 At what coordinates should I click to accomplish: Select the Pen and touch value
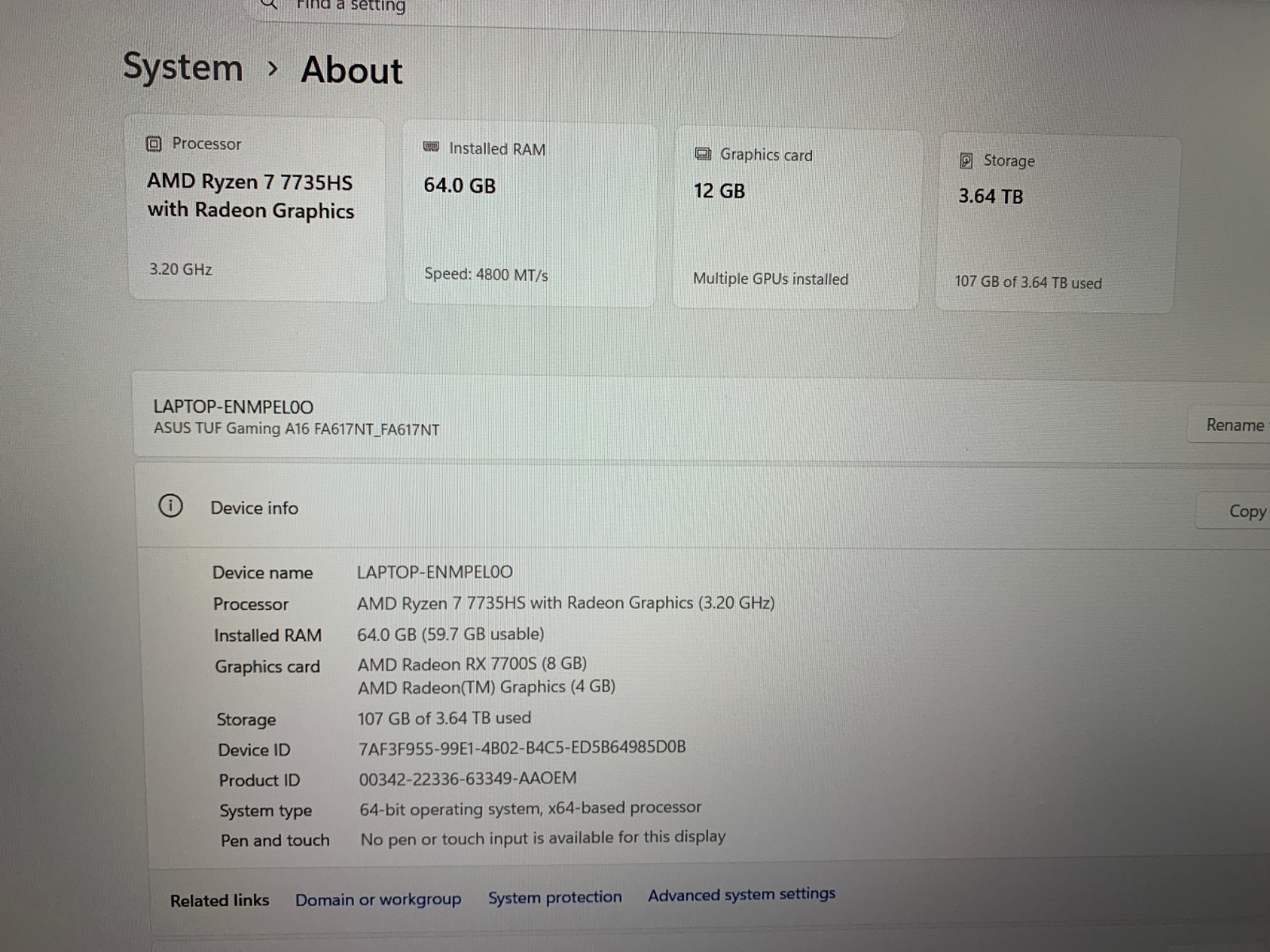(543, 838)
